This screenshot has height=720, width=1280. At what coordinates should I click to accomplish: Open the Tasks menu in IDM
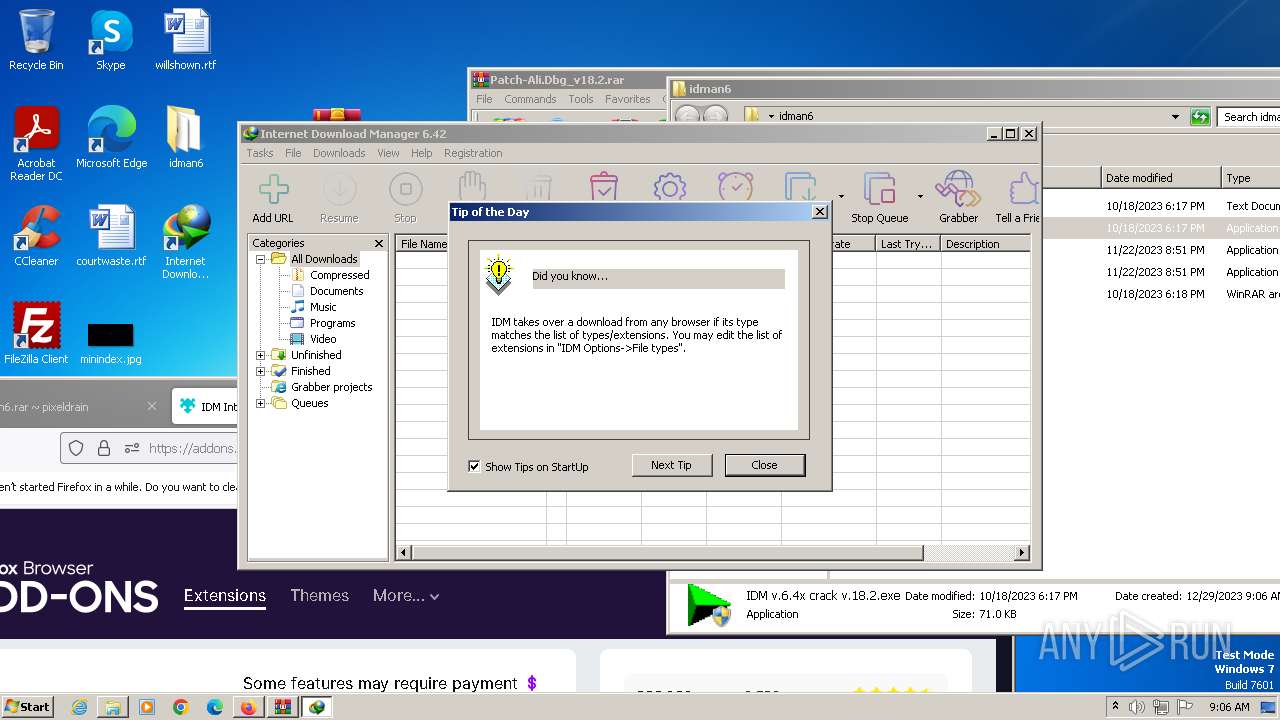coord(260,153)
